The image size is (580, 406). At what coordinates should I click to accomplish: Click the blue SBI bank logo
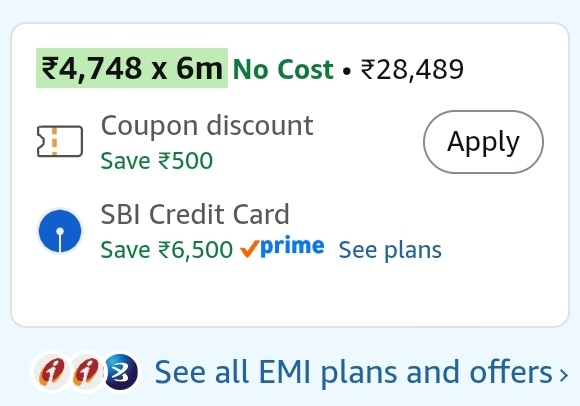tap(60, 231)
